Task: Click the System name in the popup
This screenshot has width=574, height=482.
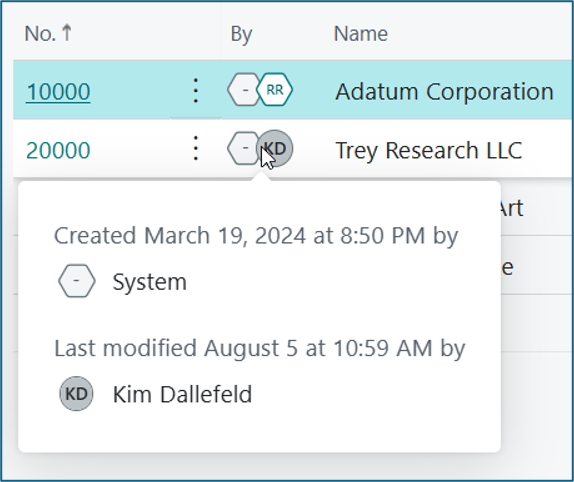Action: point(150,282)
